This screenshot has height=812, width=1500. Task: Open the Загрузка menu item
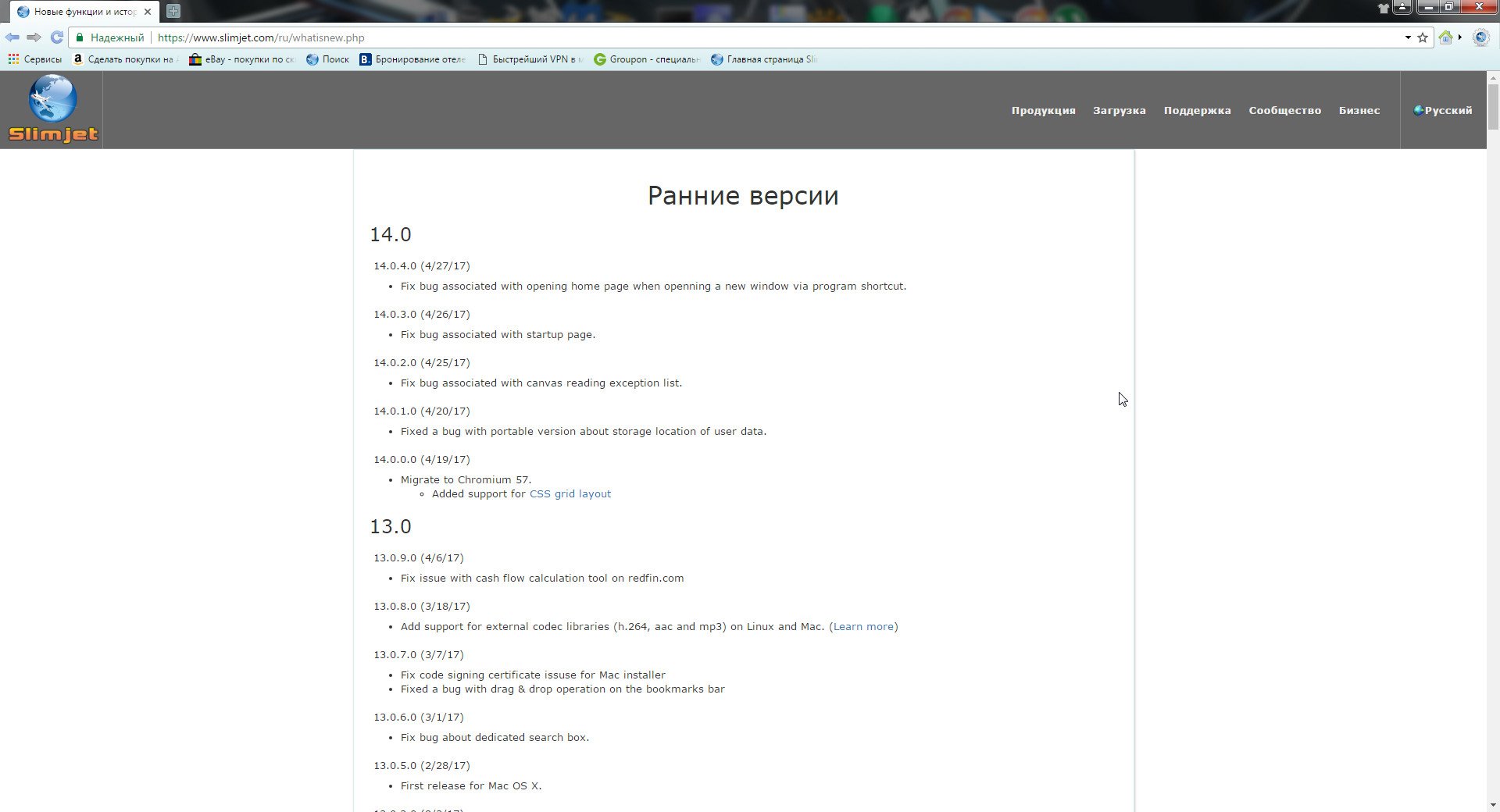(1119, 110)
